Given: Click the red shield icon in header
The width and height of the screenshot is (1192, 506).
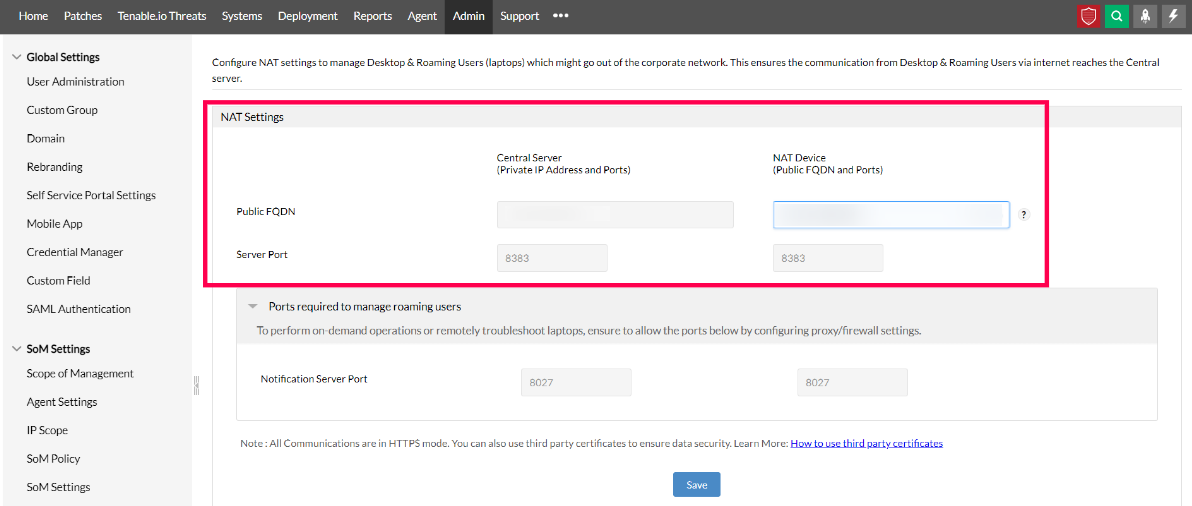Looking at the screenshot, I should (1089, 16).
